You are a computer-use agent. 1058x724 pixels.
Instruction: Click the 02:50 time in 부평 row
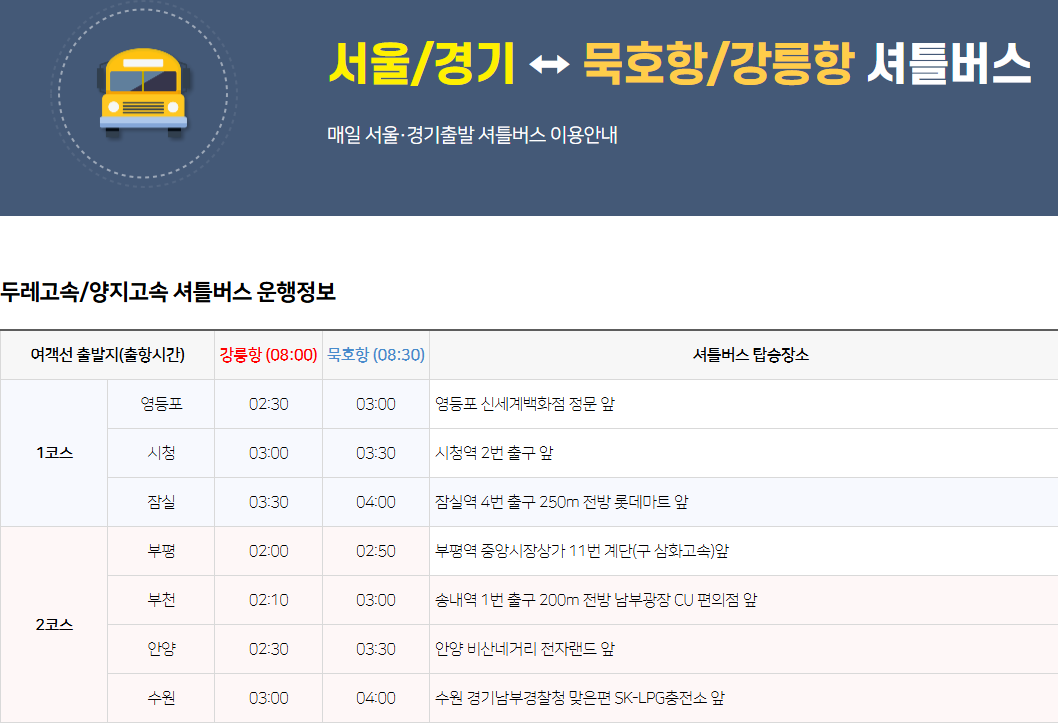pyautogui.click(x=376, y=551)
